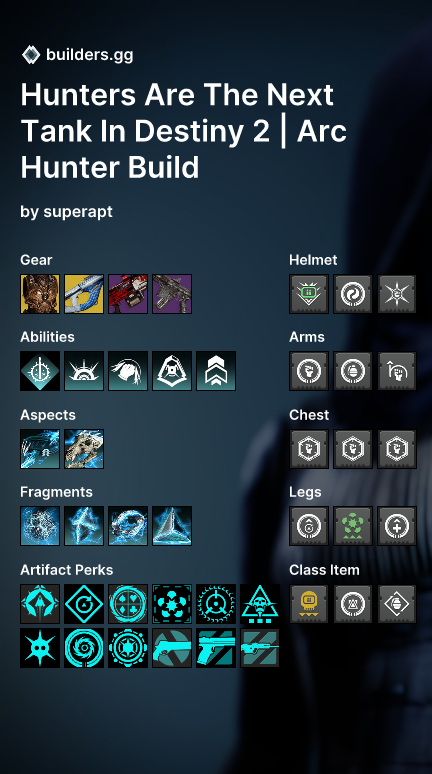Select the exotic helmet in Gear row

pos(40,294)
